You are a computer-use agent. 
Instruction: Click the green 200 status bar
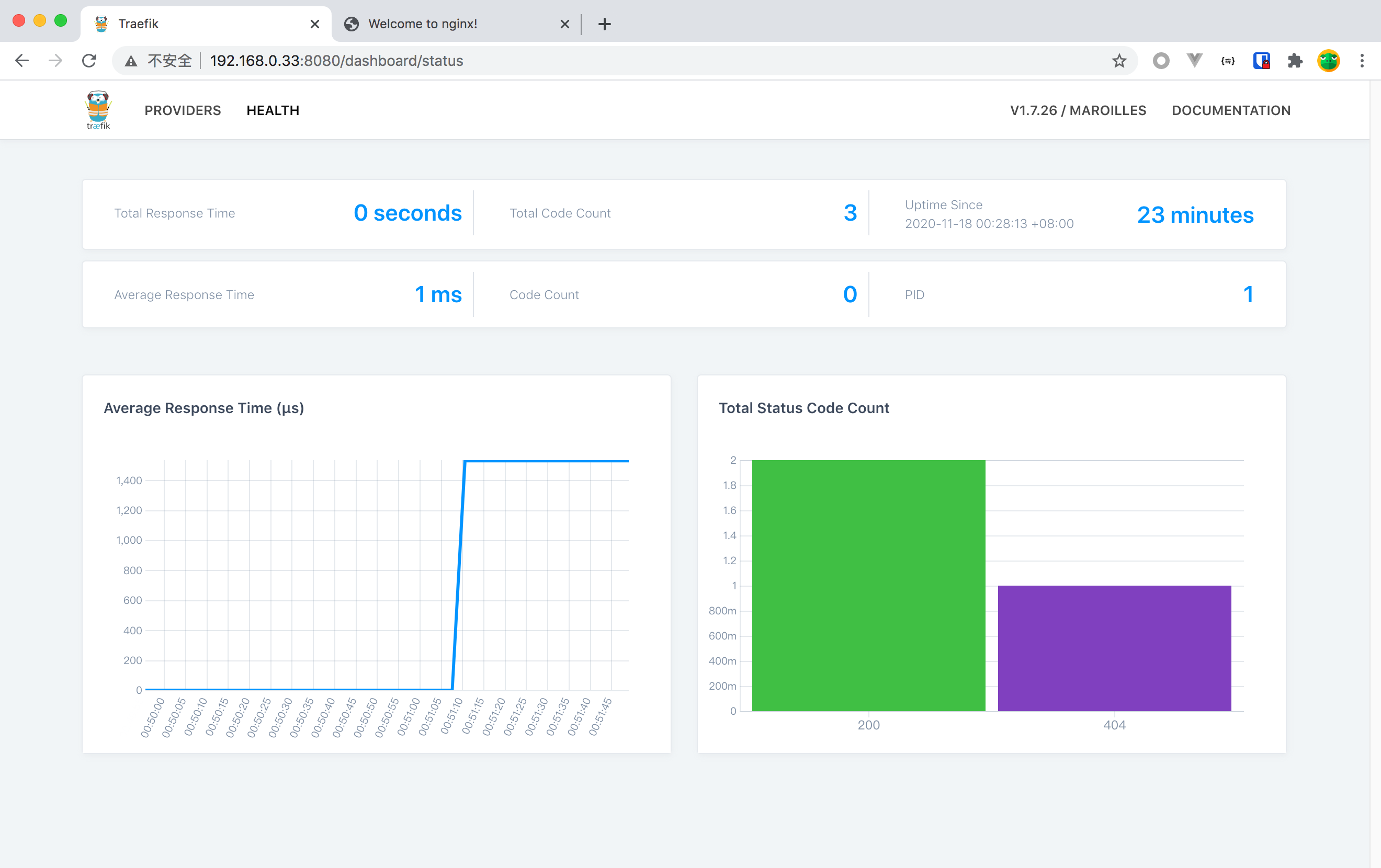[x=868, y=585]
